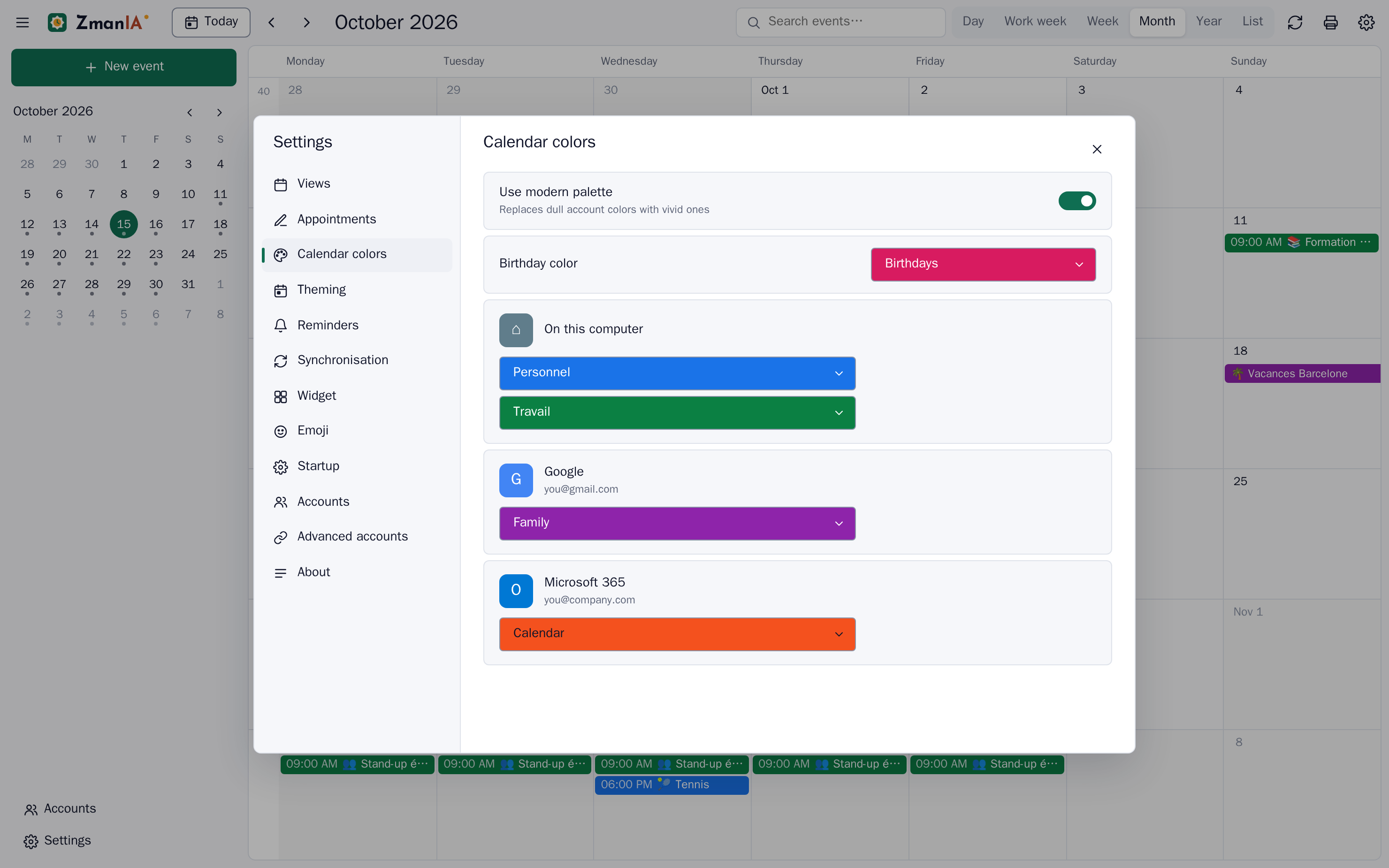Open the Microsoft 365 Calendar color dropdown
This screenshot has width=1389, height=868.
[677, 634]
